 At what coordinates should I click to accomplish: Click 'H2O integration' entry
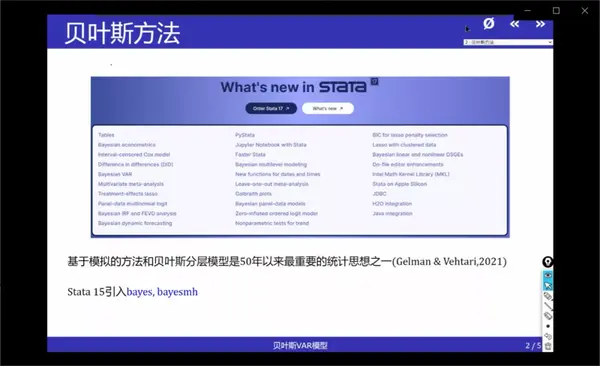pos(392,204)
